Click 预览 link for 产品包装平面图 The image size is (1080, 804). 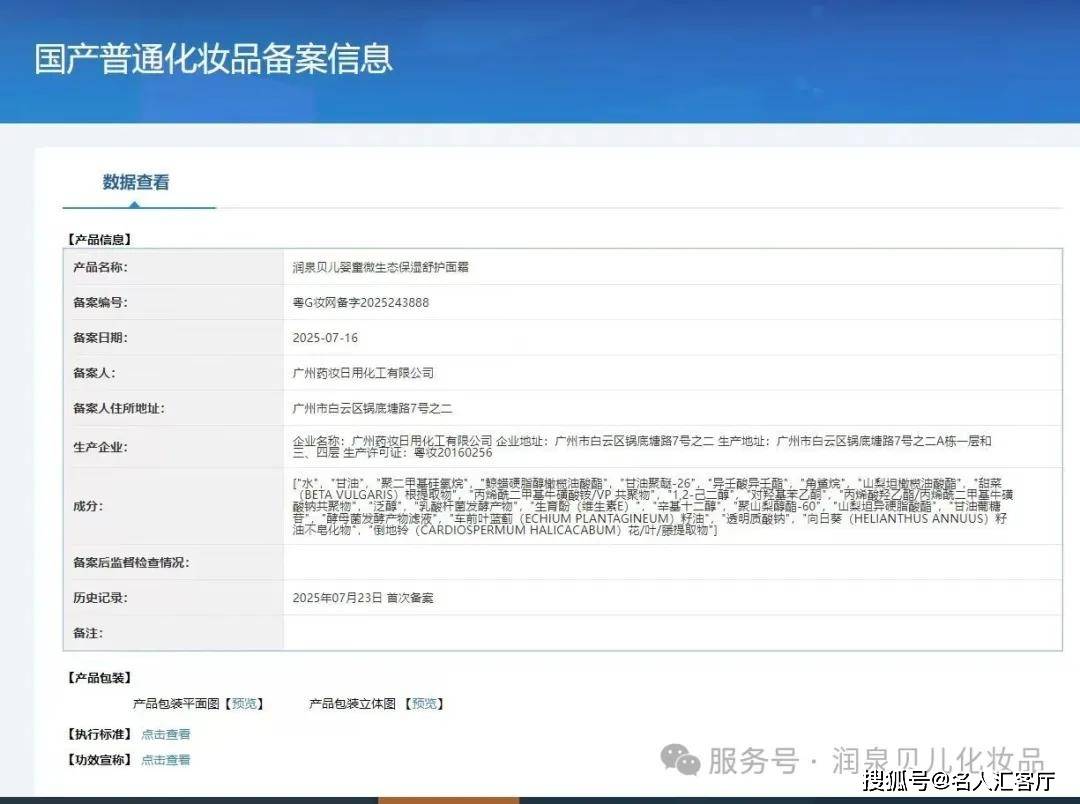[x=245, y=704]
